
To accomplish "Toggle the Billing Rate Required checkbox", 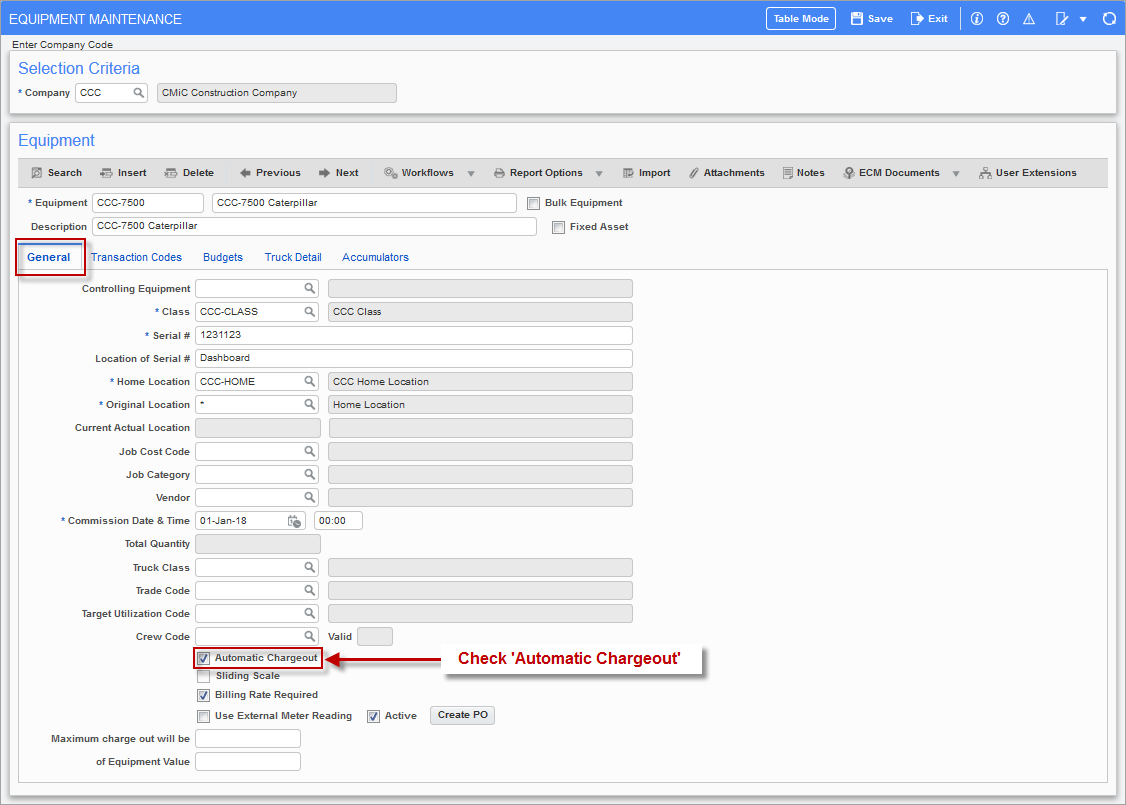I will click(x=204, y=695).
